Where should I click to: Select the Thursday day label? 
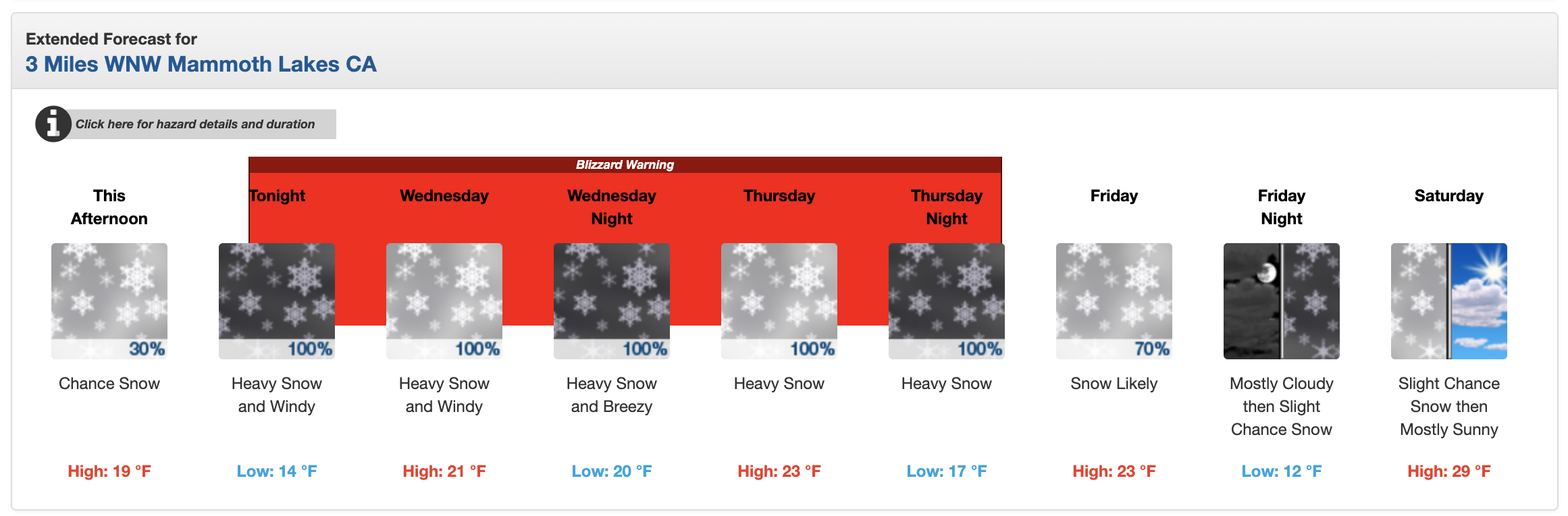779,196
